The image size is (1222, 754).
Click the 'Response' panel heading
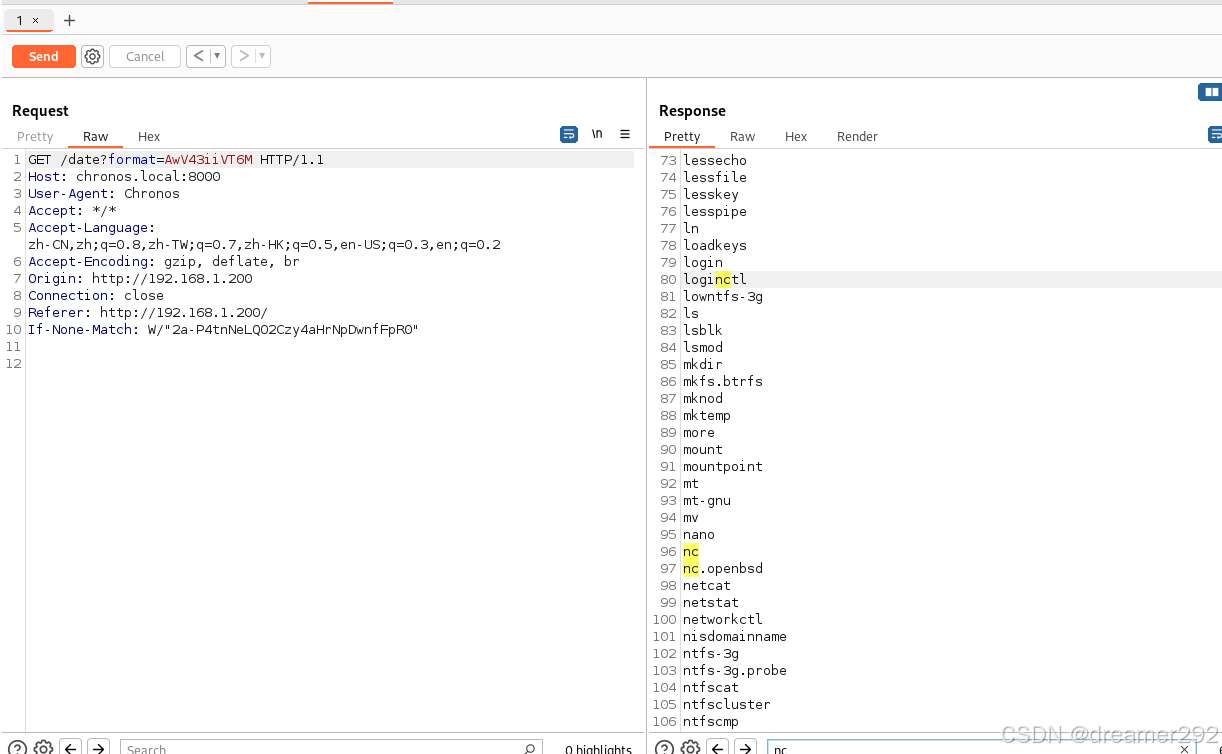point(692,111)
